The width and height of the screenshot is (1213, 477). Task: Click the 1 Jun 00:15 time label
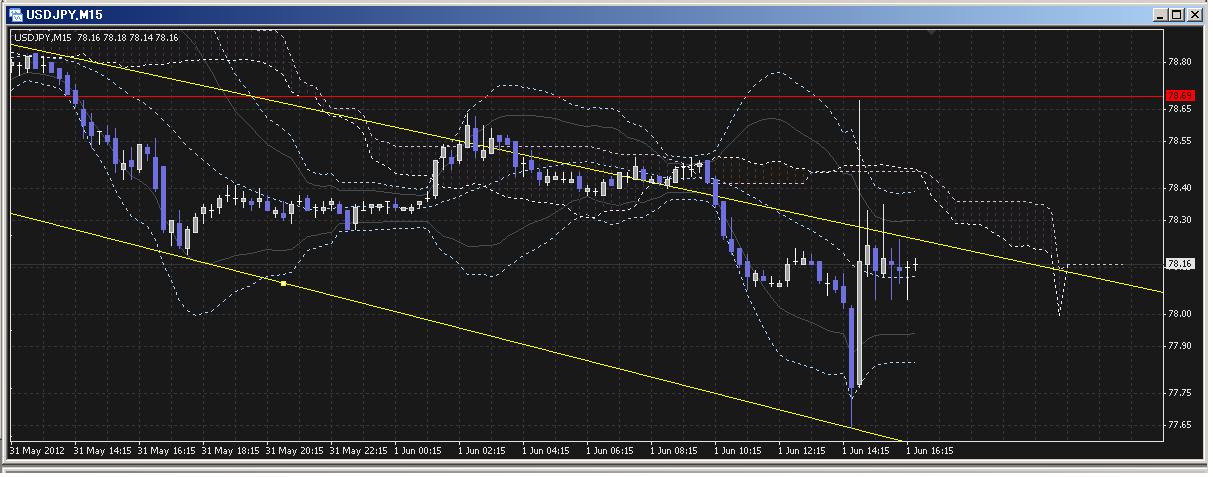click(418, 451)
